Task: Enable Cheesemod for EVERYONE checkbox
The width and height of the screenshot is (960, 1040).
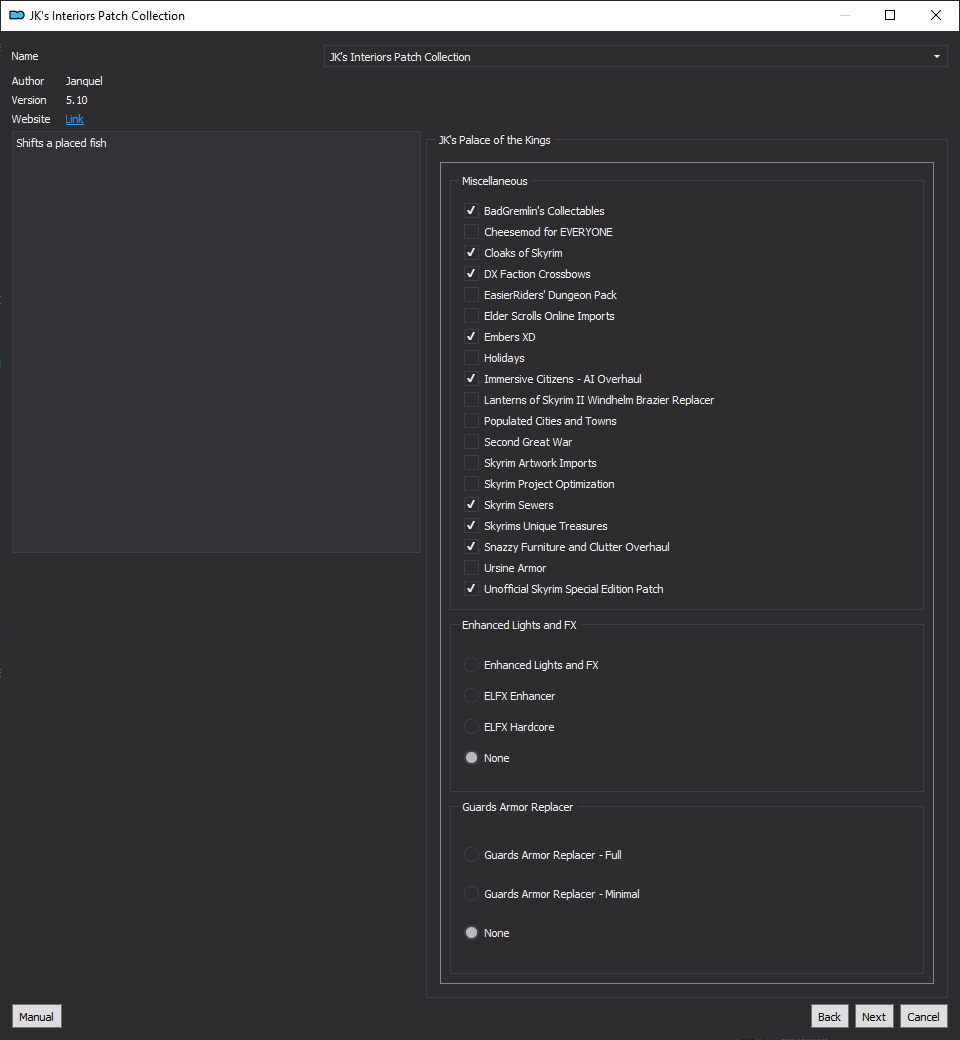Action: (x=471, y=232)
